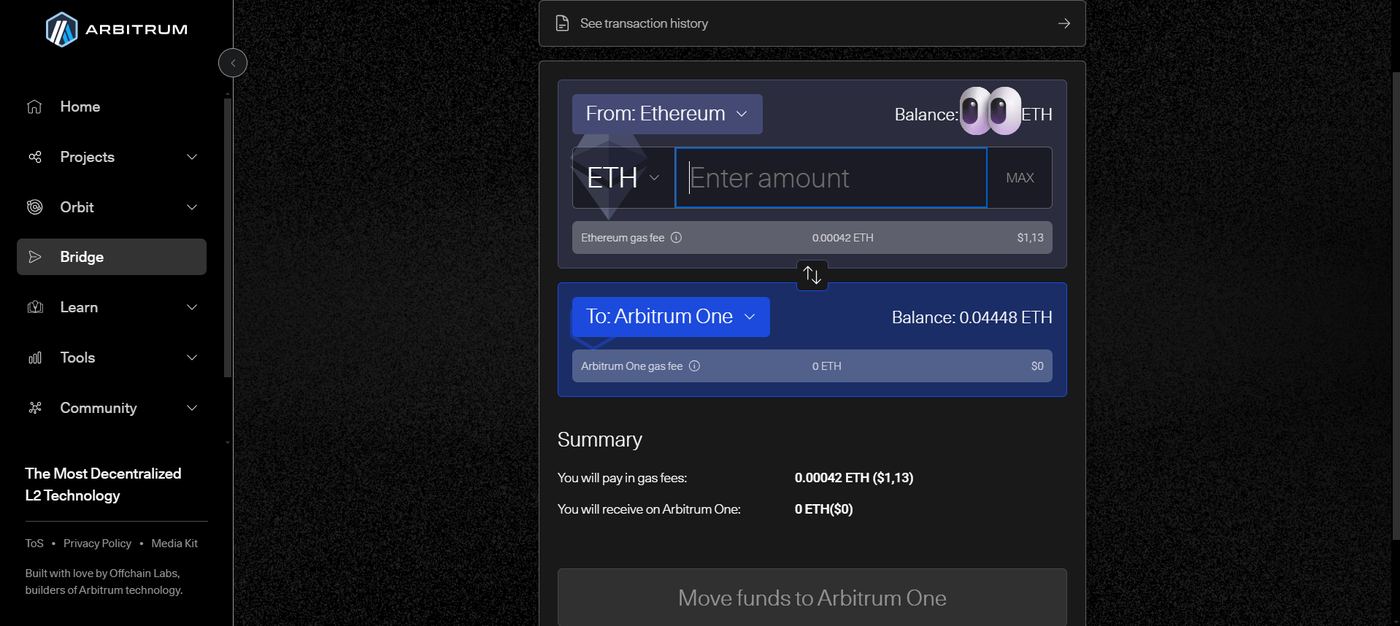Viewport: 1400px width, 626px height.
Task: Swap source and destination networks
Action: [812, 275]
